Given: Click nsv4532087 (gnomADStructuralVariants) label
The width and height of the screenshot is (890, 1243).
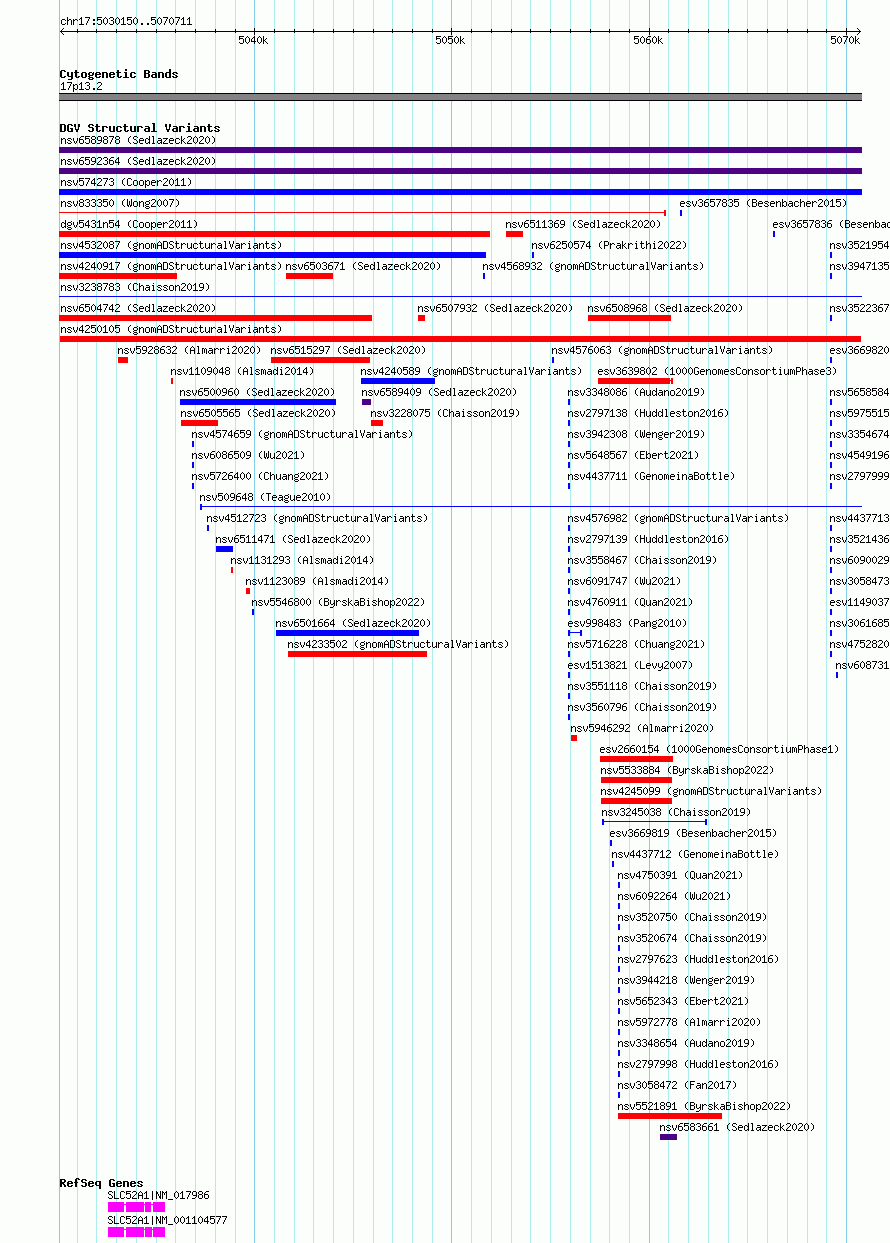Looking at the screenshot, I should click(x=171, y=245).
